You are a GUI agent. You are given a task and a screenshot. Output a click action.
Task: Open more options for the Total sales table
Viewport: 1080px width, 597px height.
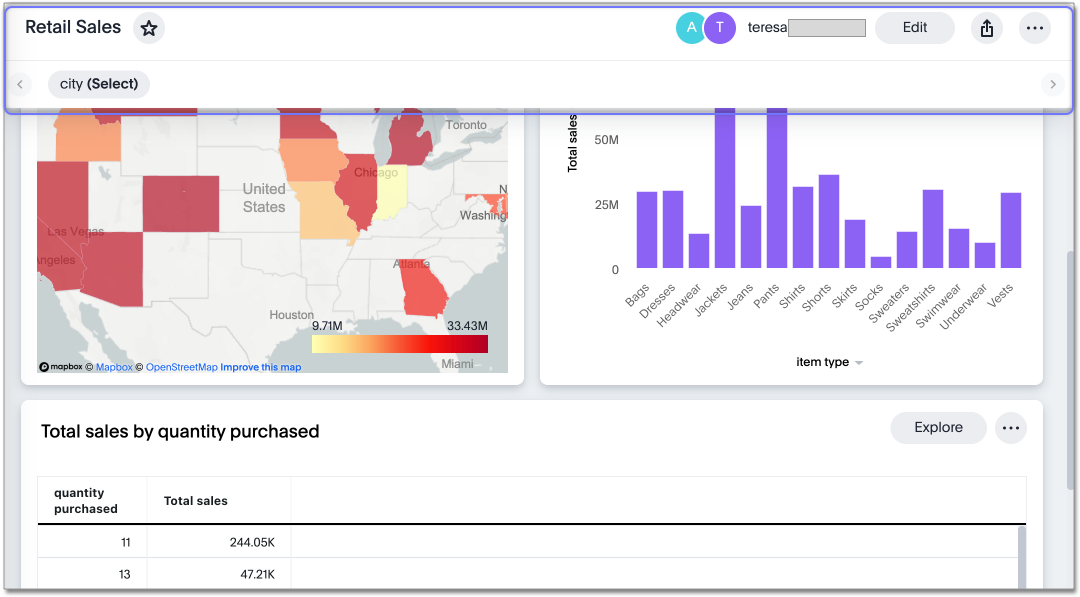pyautogui.click(x=1010, y=428)
